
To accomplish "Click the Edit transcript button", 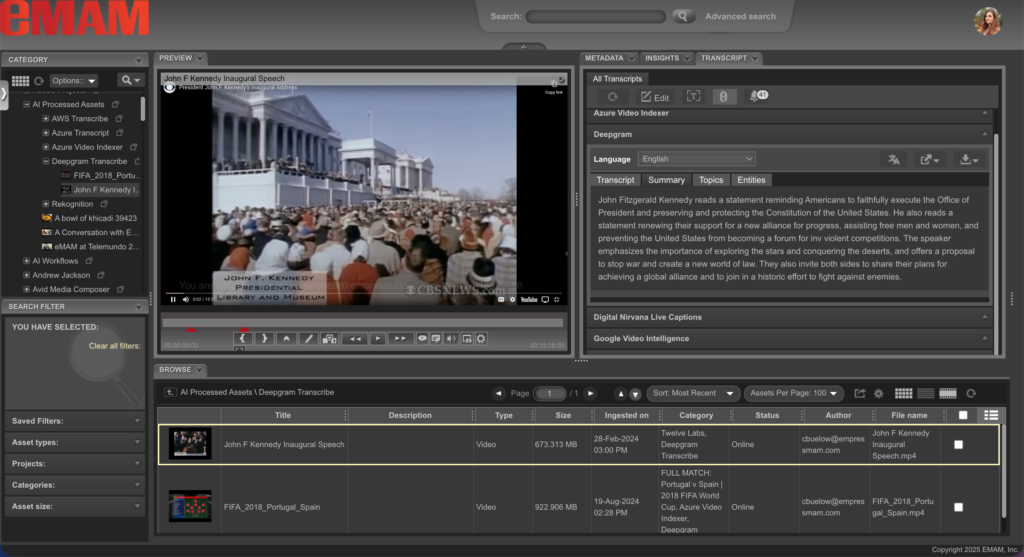I will [655, 97].
